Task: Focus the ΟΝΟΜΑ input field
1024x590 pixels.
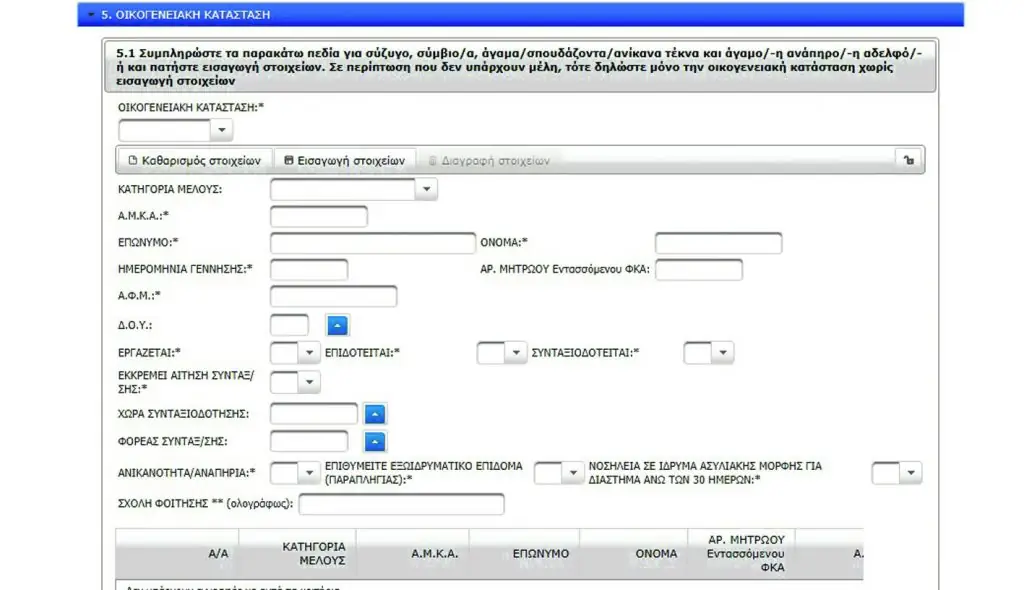Action: (x=718, y=242)
